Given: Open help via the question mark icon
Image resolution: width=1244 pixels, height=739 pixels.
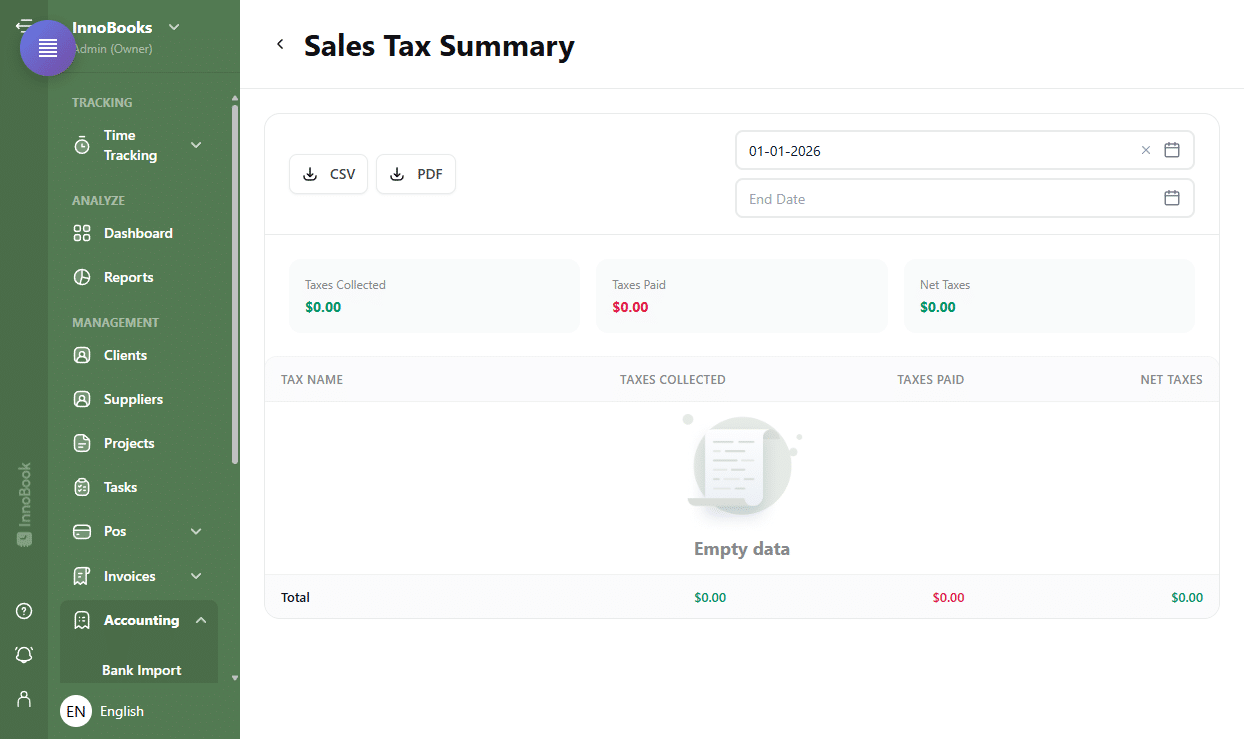Looking at the screenshot, I should click(x=24, y=611).
